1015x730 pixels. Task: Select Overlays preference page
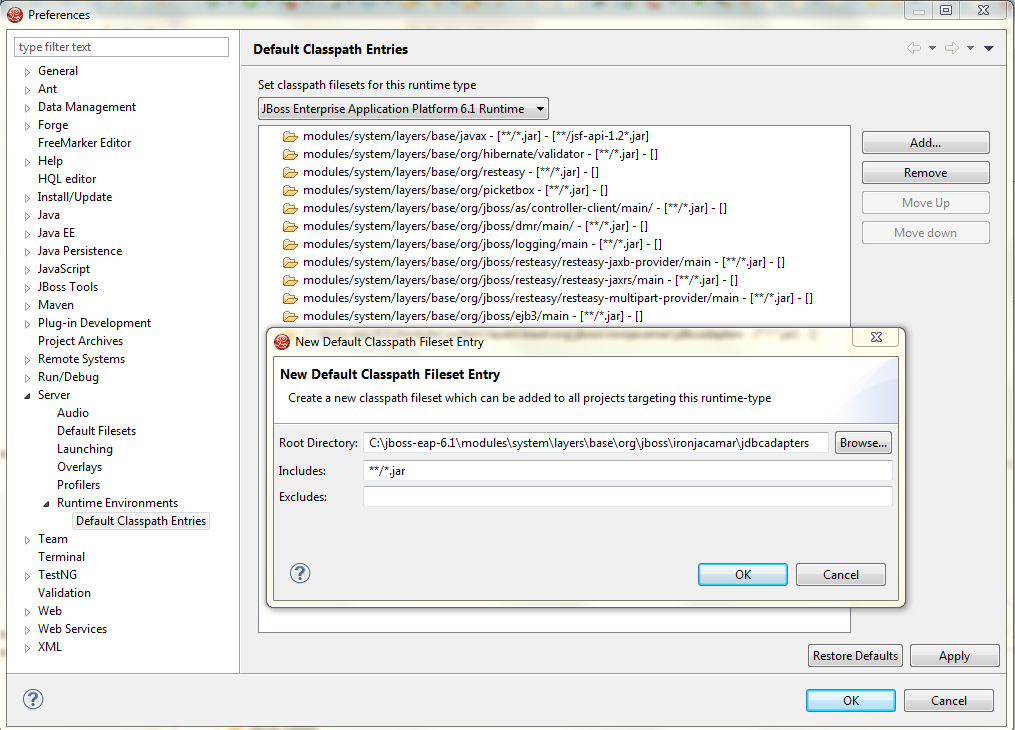click(79, 467)
